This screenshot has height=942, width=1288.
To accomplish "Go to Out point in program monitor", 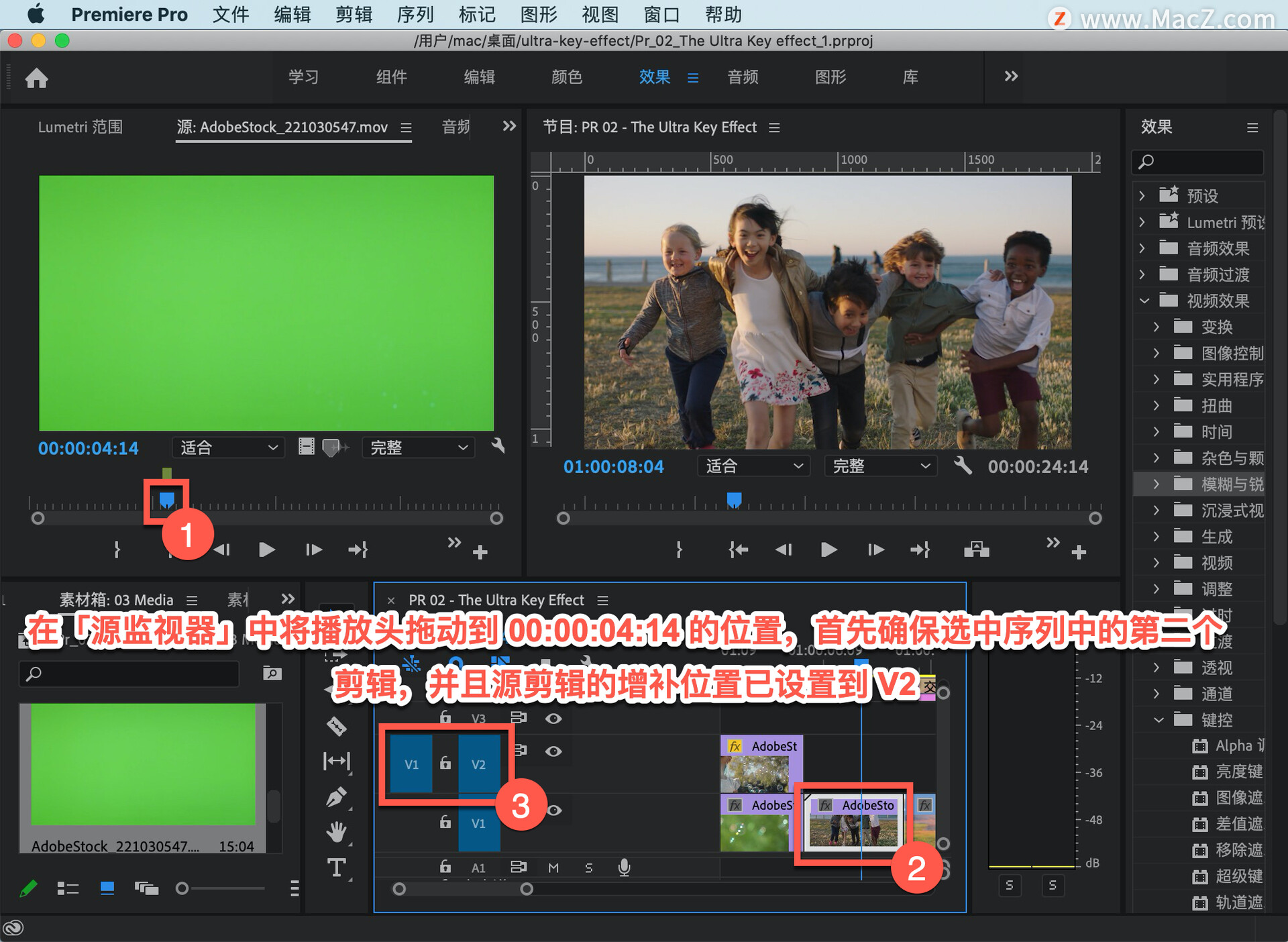I will pos(920,549).
